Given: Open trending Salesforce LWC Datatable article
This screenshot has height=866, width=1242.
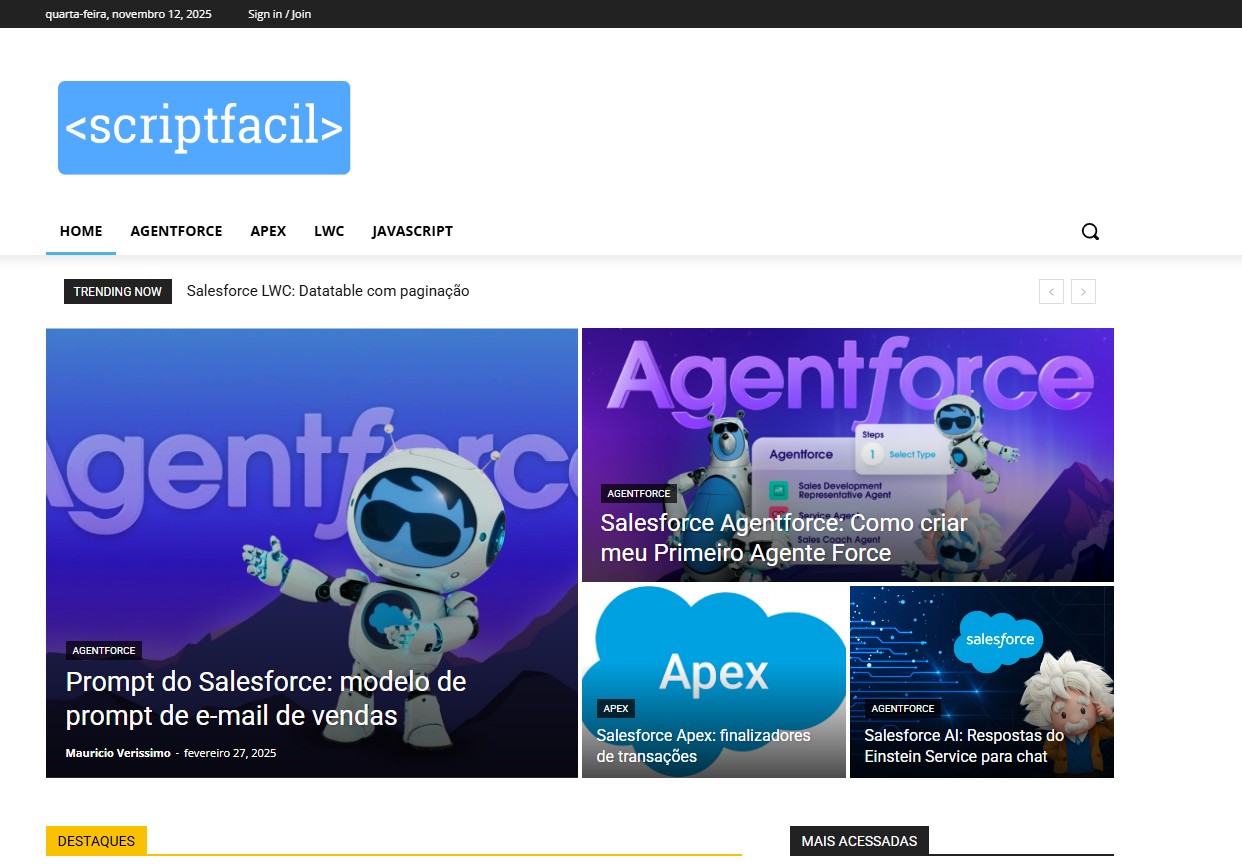Looking at the screenshot, I should (328, 291).
